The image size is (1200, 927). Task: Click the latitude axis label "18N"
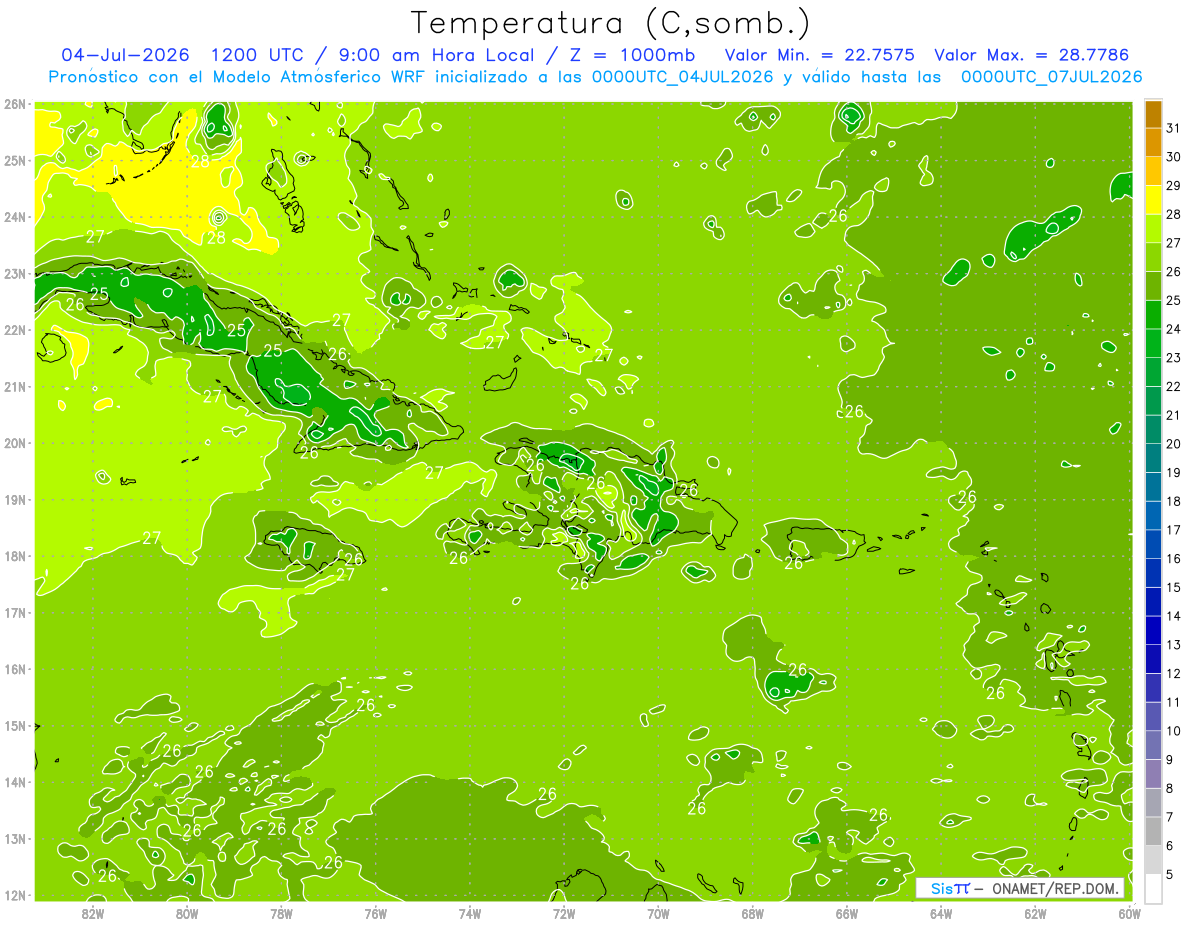click(x=15, y=556)
